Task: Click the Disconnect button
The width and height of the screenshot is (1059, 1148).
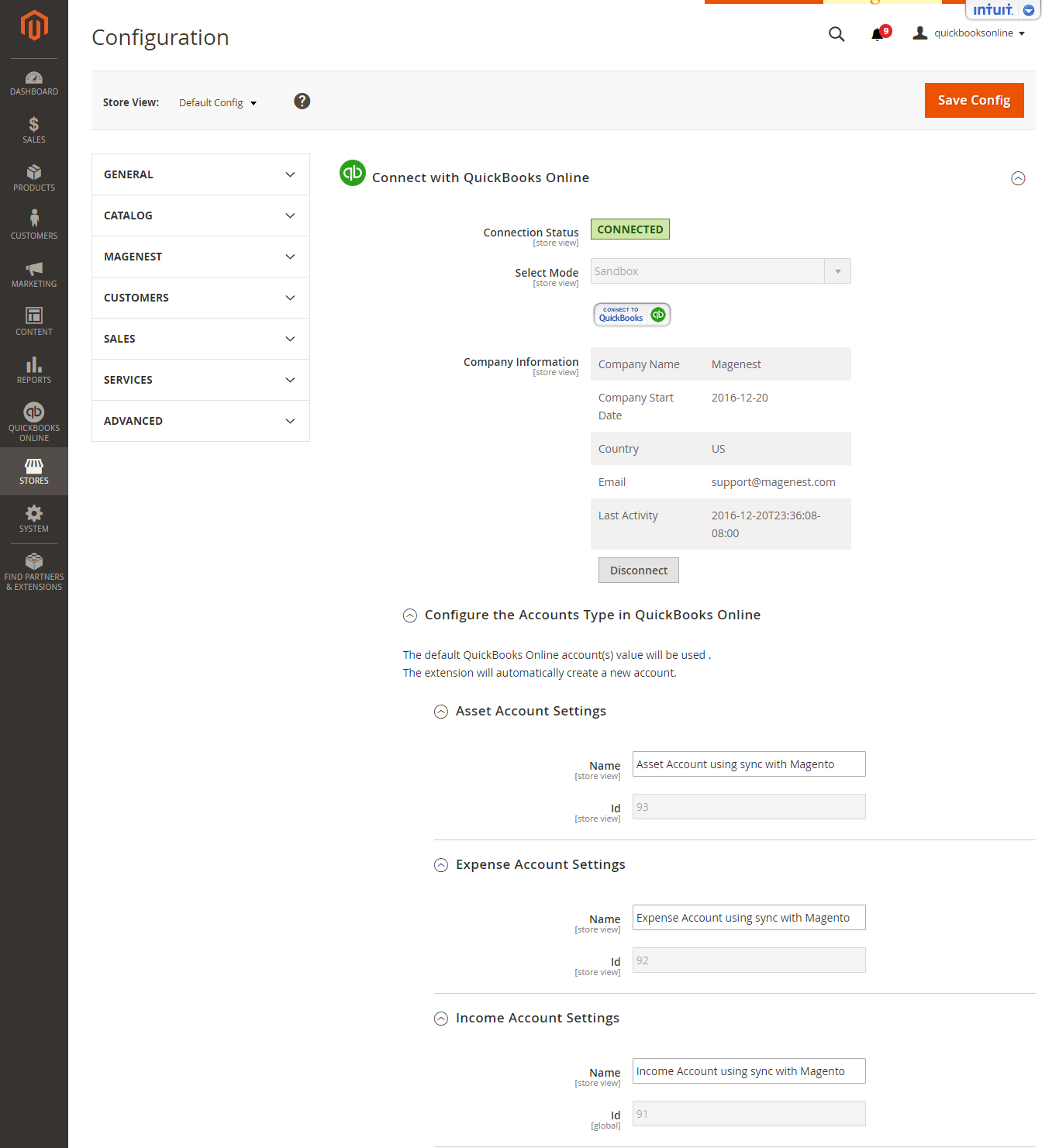Action: (x=639, y=571)
